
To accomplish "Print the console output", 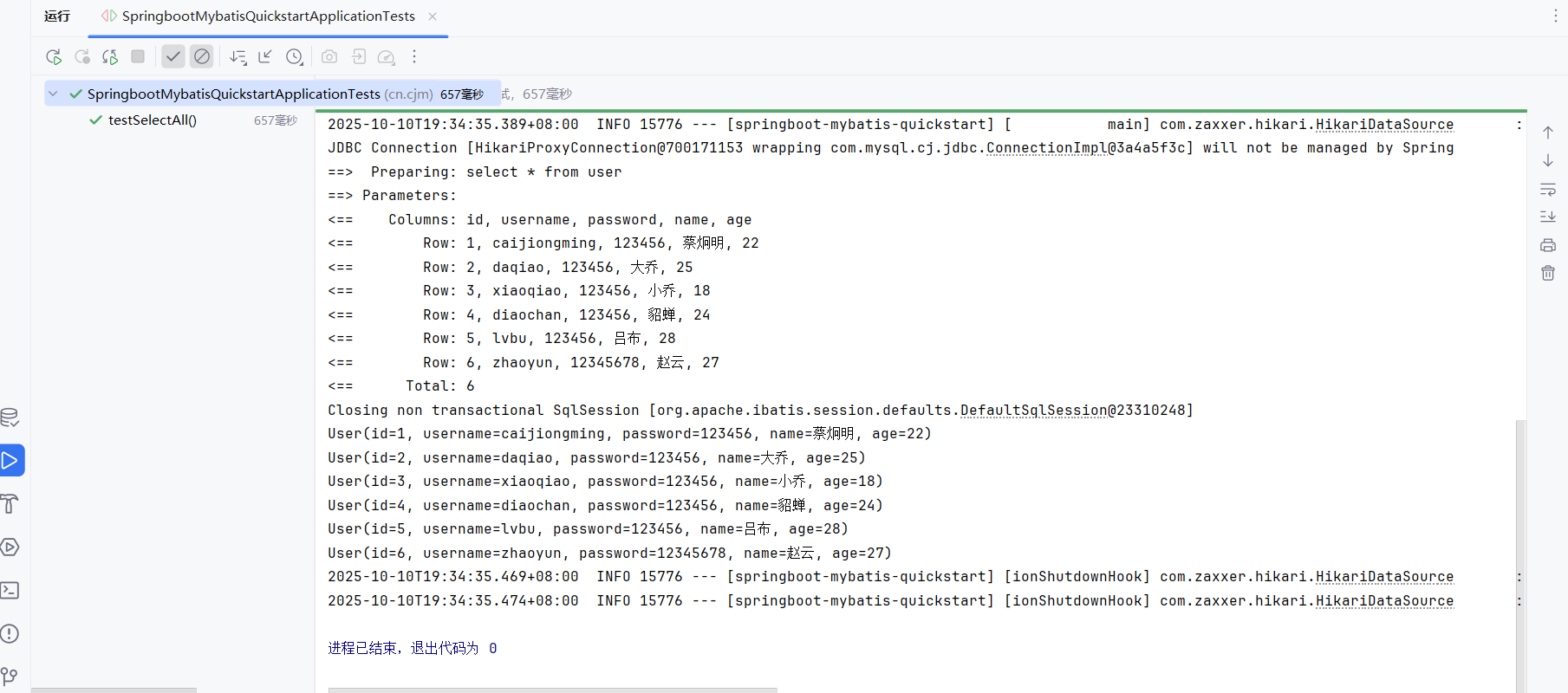I will coord(1548,245).
